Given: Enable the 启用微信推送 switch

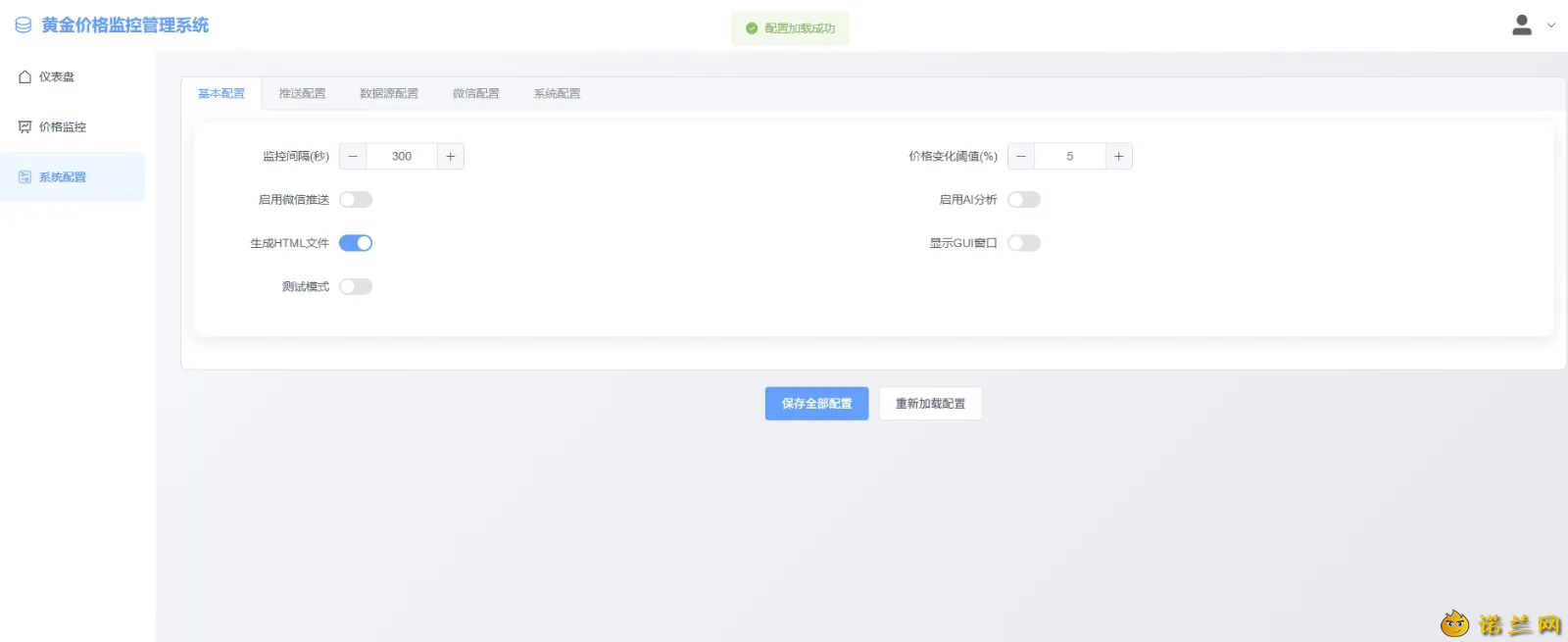Looking at the screenshot, I should click(356, 200).
